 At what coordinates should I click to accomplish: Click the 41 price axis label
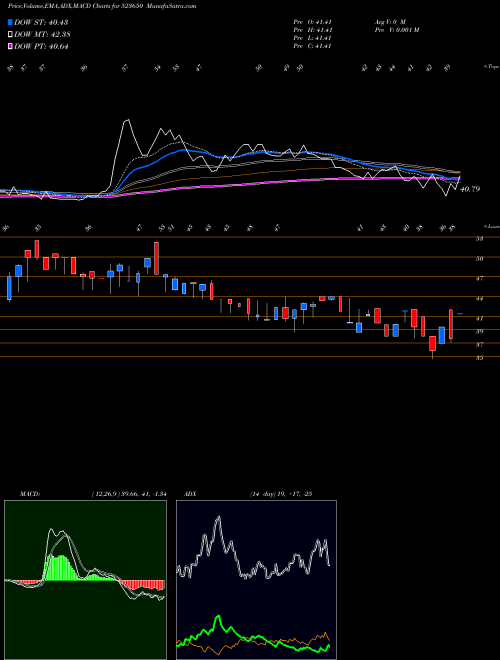(x=479, y=319)
